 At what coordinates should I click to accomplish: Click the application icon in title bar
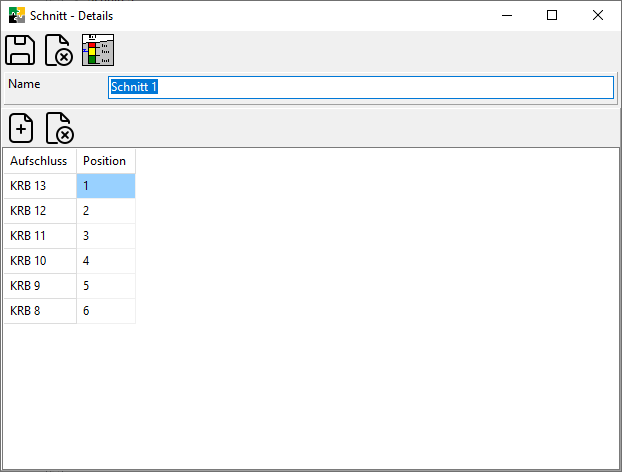coord(15,15)
